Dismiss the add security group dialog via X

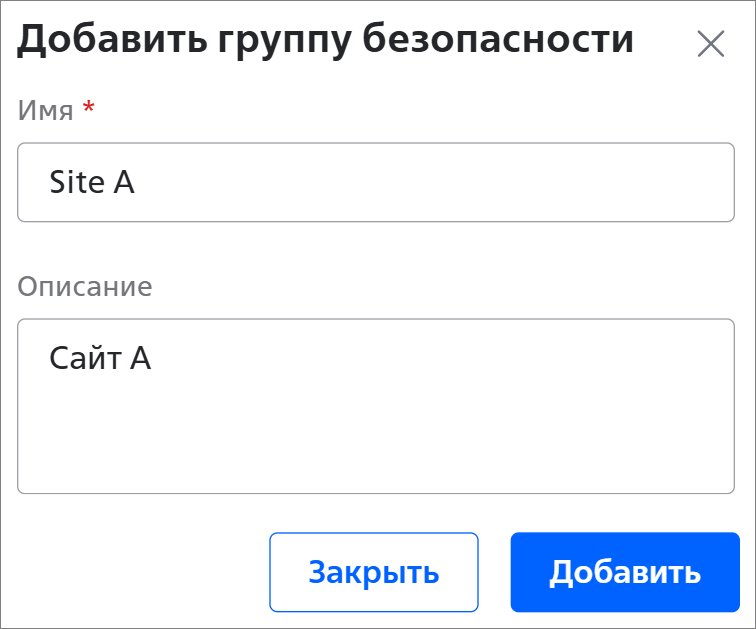pyautogui.click(x=710, y=44)
